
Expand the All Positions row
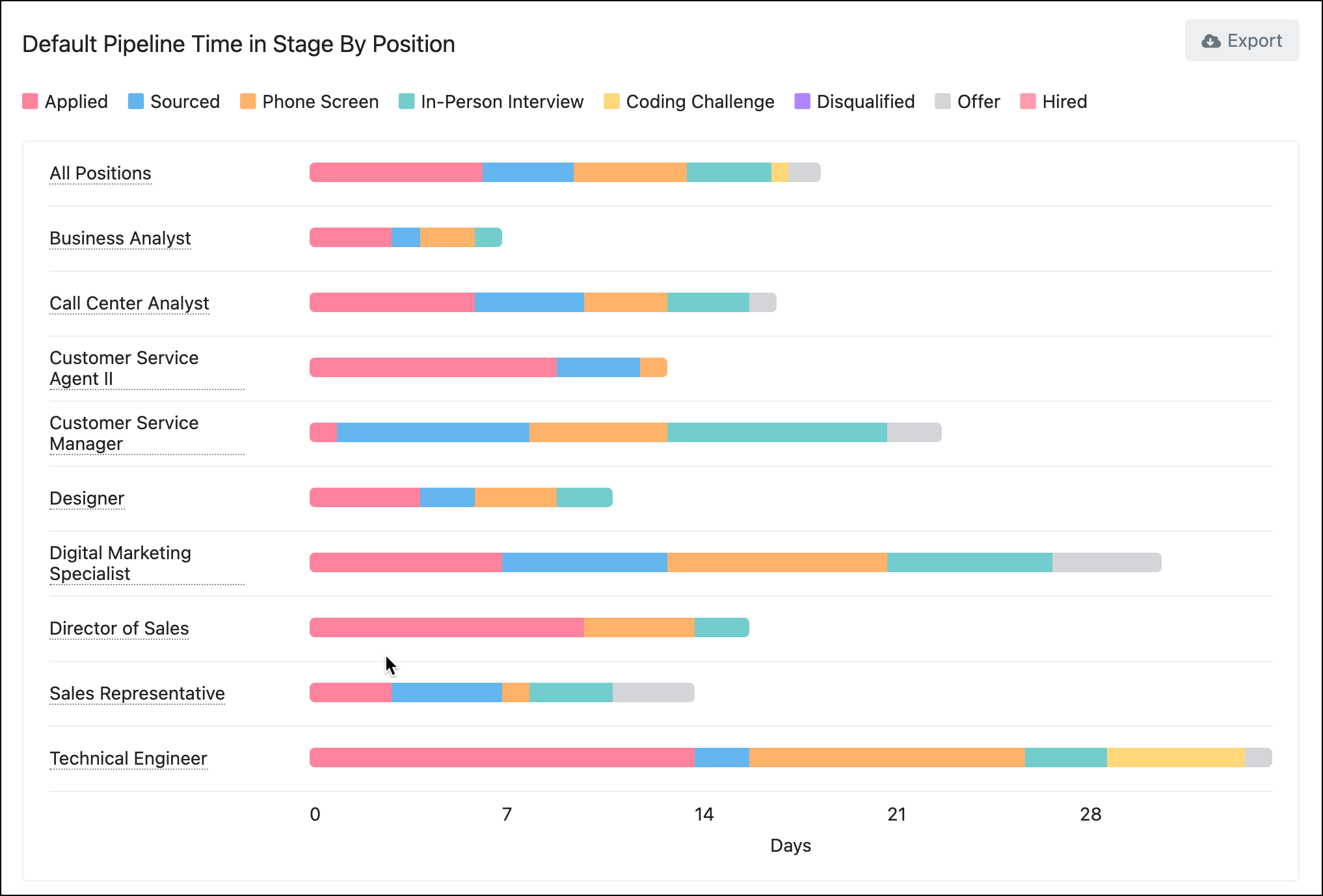101,172
